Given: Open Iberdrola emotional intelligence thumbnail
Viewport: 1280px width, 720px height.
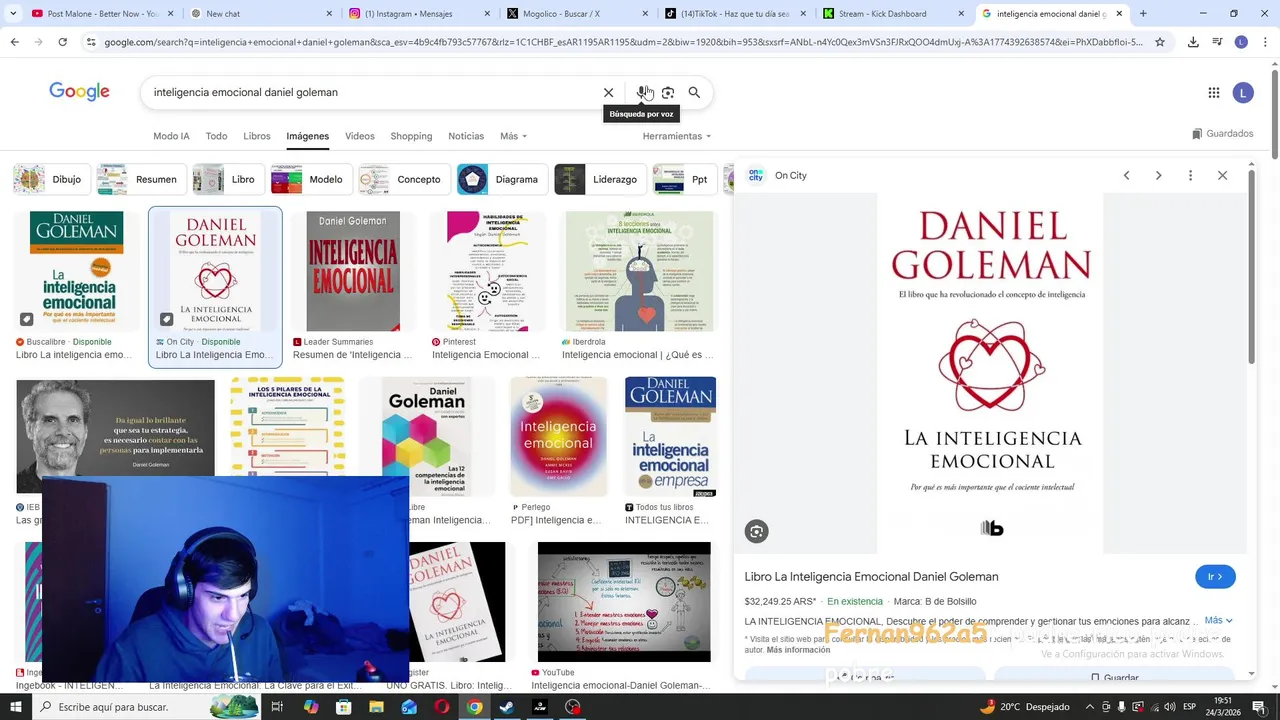Looking at the screenshot, I should tap(639, 271).
